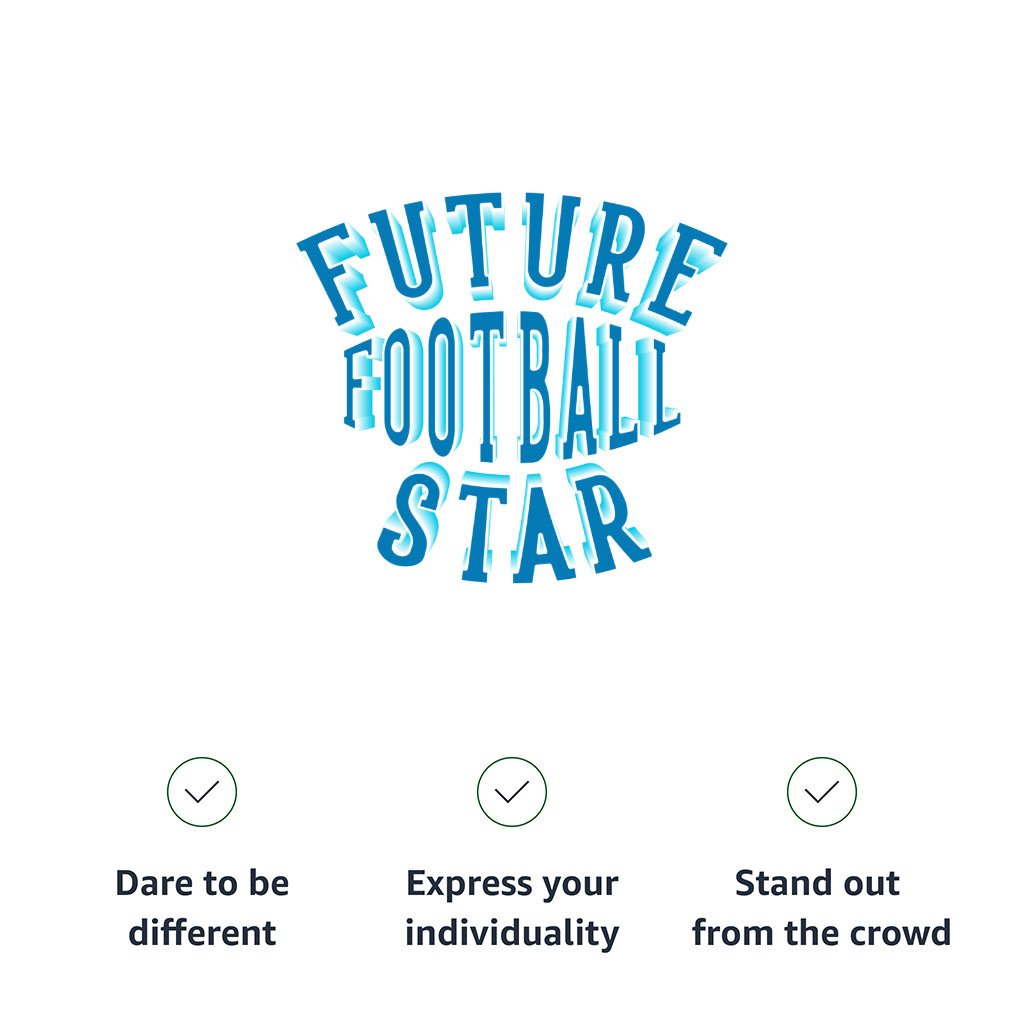Click the checkmark above "Dare to be different"
The width and height of the screenshot is (1024, 1024).
click(202, 792)
